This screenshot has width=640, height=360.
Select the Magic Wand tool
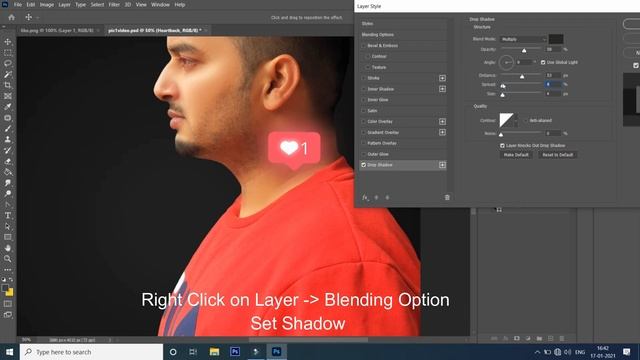8,74
